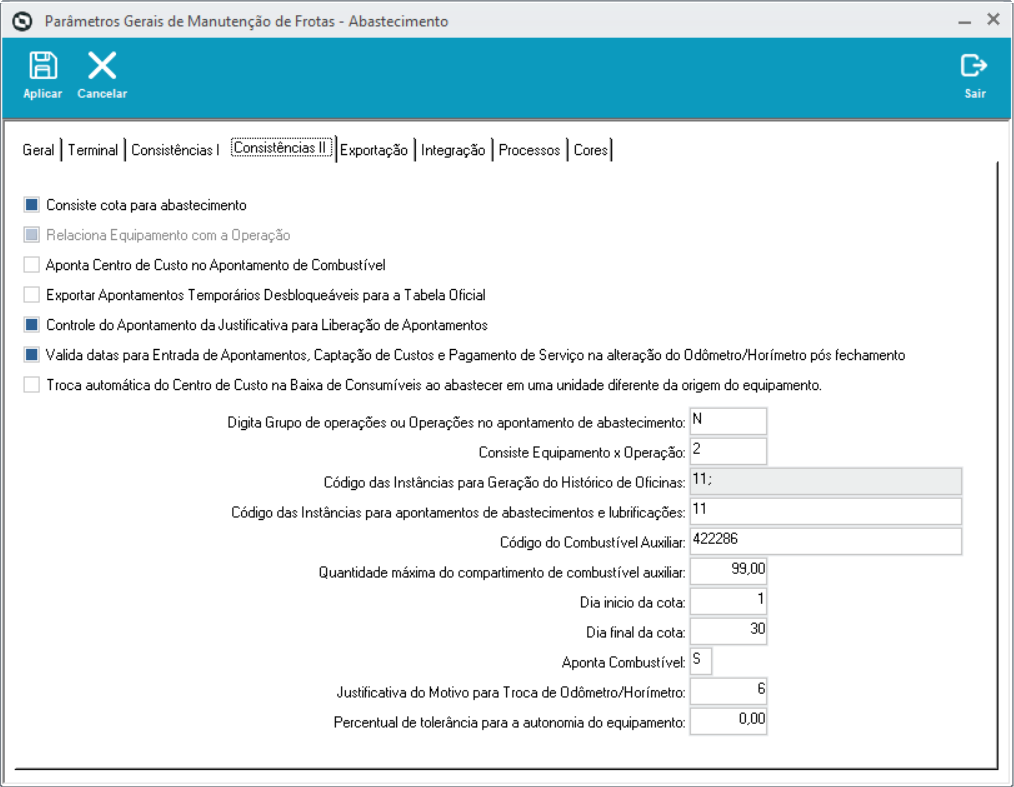Switch to the Exportação tab
This screenshot has width=1014, height=787.
coord(374,150)
